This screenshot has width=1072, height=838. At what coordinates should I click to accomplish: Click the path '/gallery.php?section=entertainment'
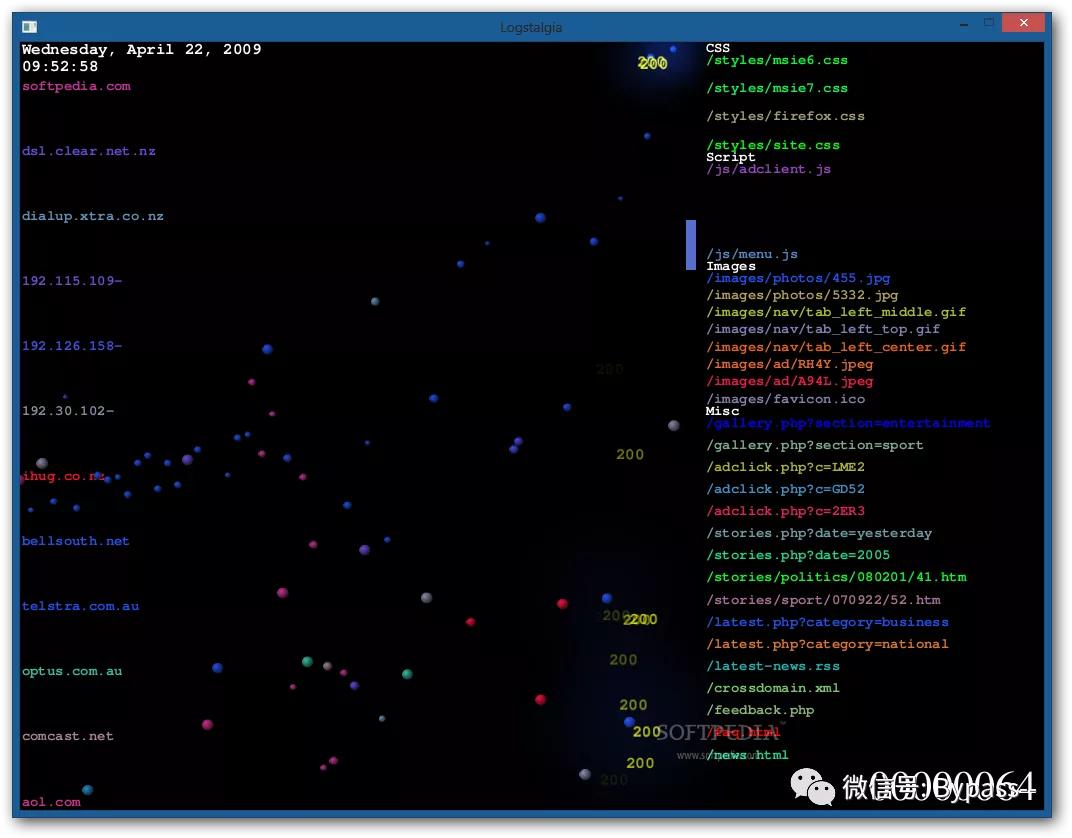848,423
